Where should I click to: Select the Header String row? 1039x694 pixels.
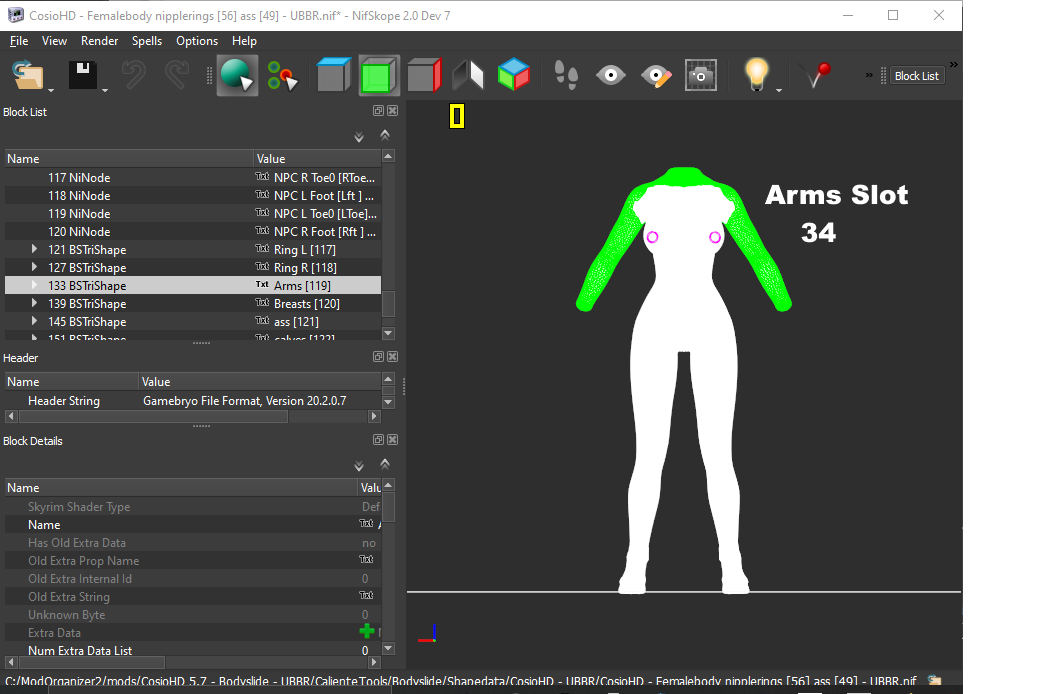[x=193, y=401]
